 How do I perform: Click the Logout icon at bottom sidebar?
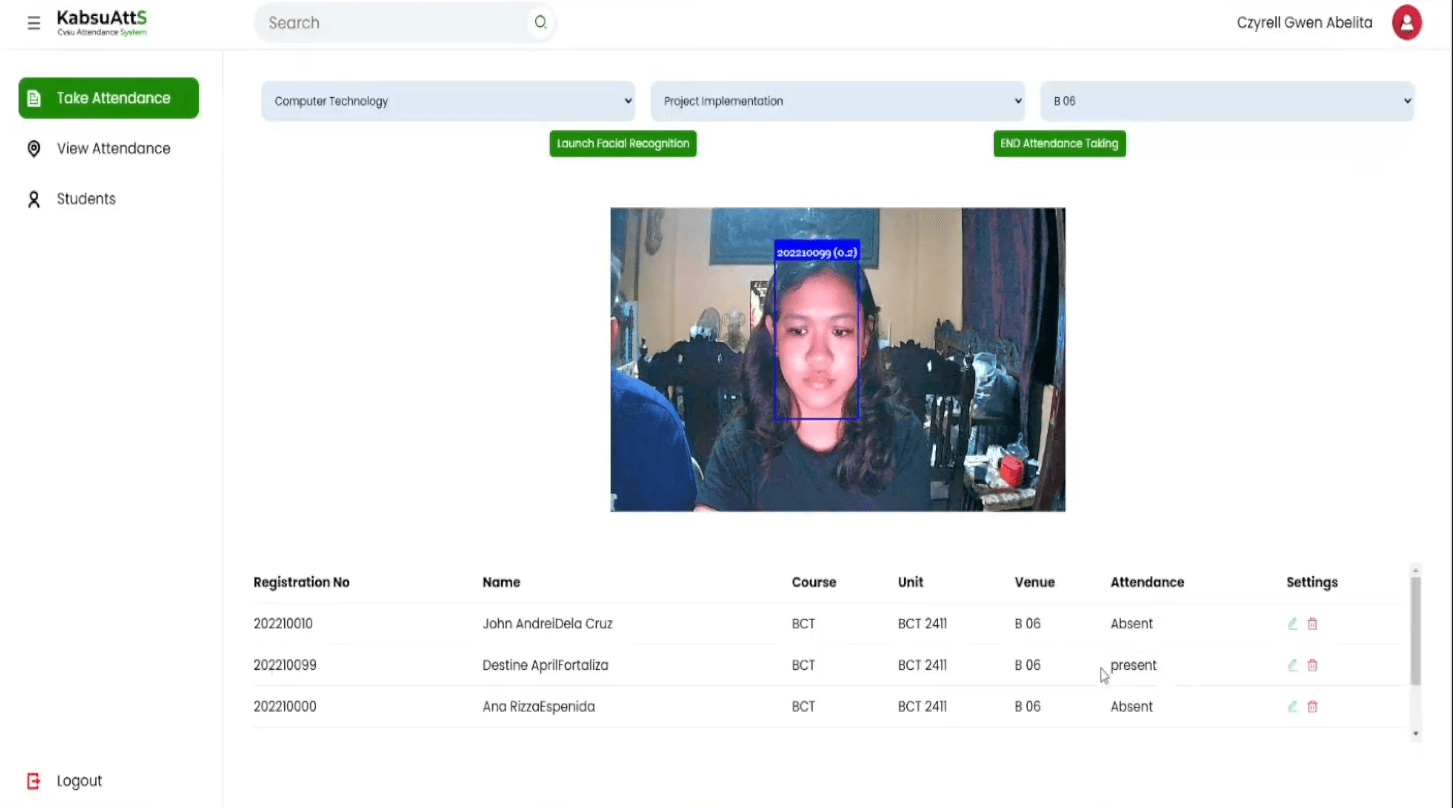[31, 780]
